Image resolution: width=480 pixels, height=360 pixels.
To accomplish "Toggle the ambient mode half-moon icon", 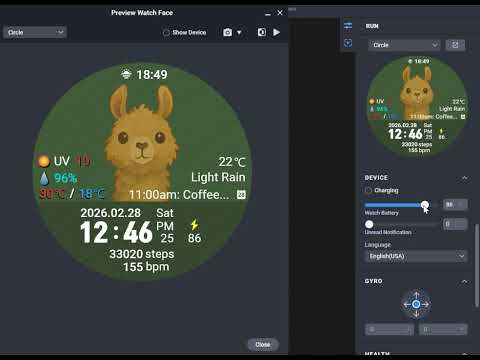I will [262, 32].
